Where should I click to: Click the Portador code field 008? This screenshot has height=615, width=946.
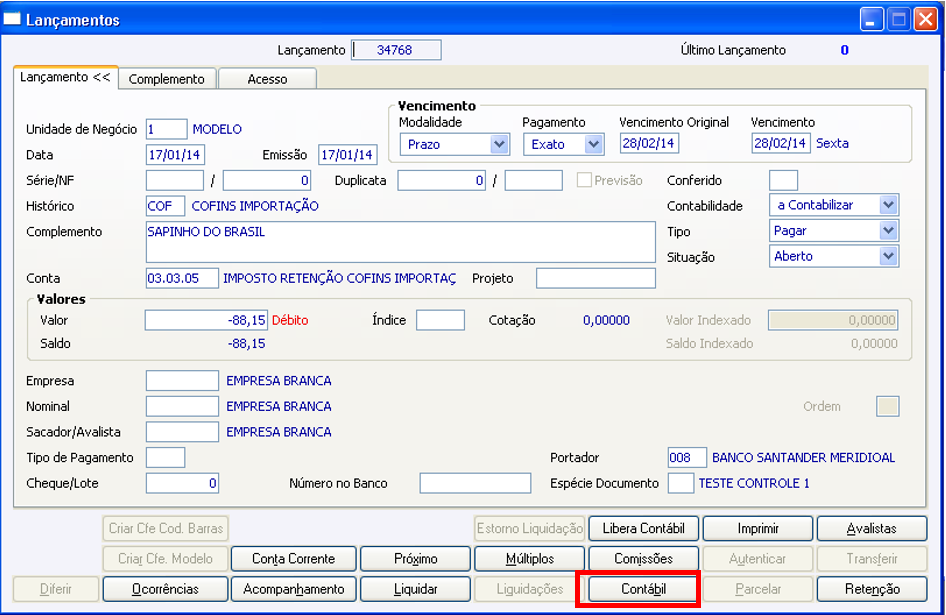click(687, 457)
